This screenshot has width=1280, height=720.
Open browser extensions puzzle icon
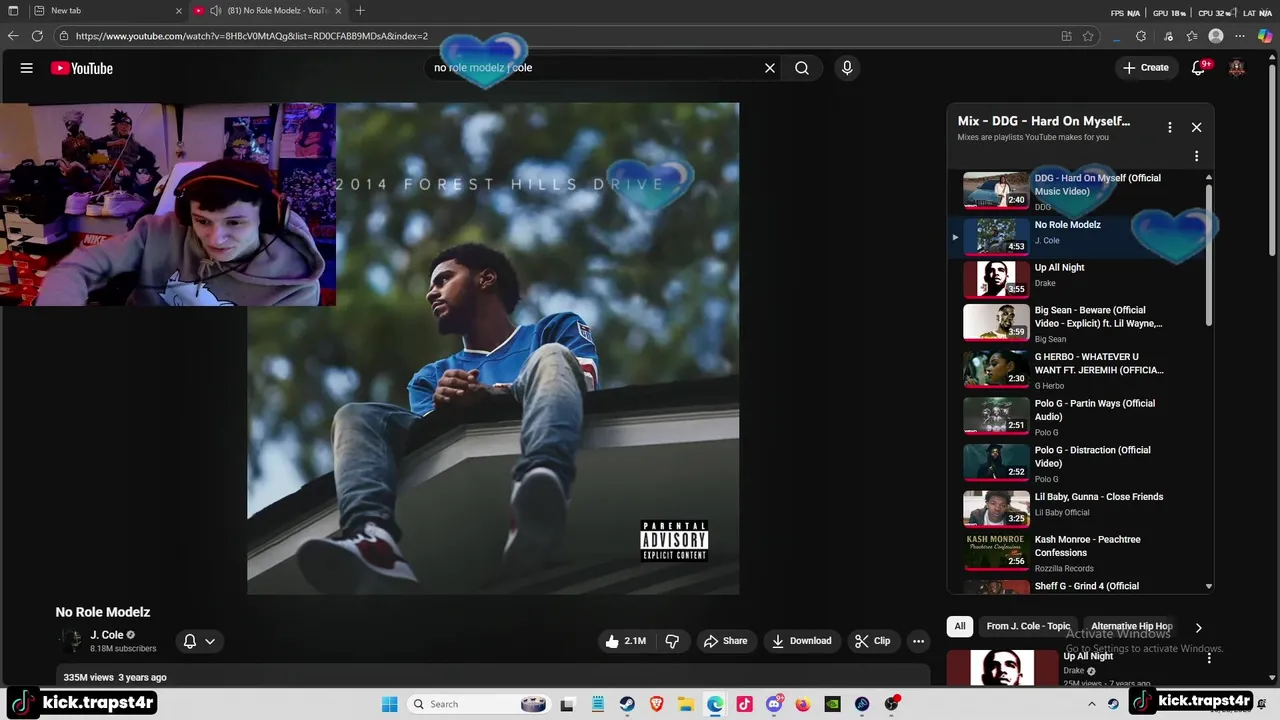point(1141,36)
